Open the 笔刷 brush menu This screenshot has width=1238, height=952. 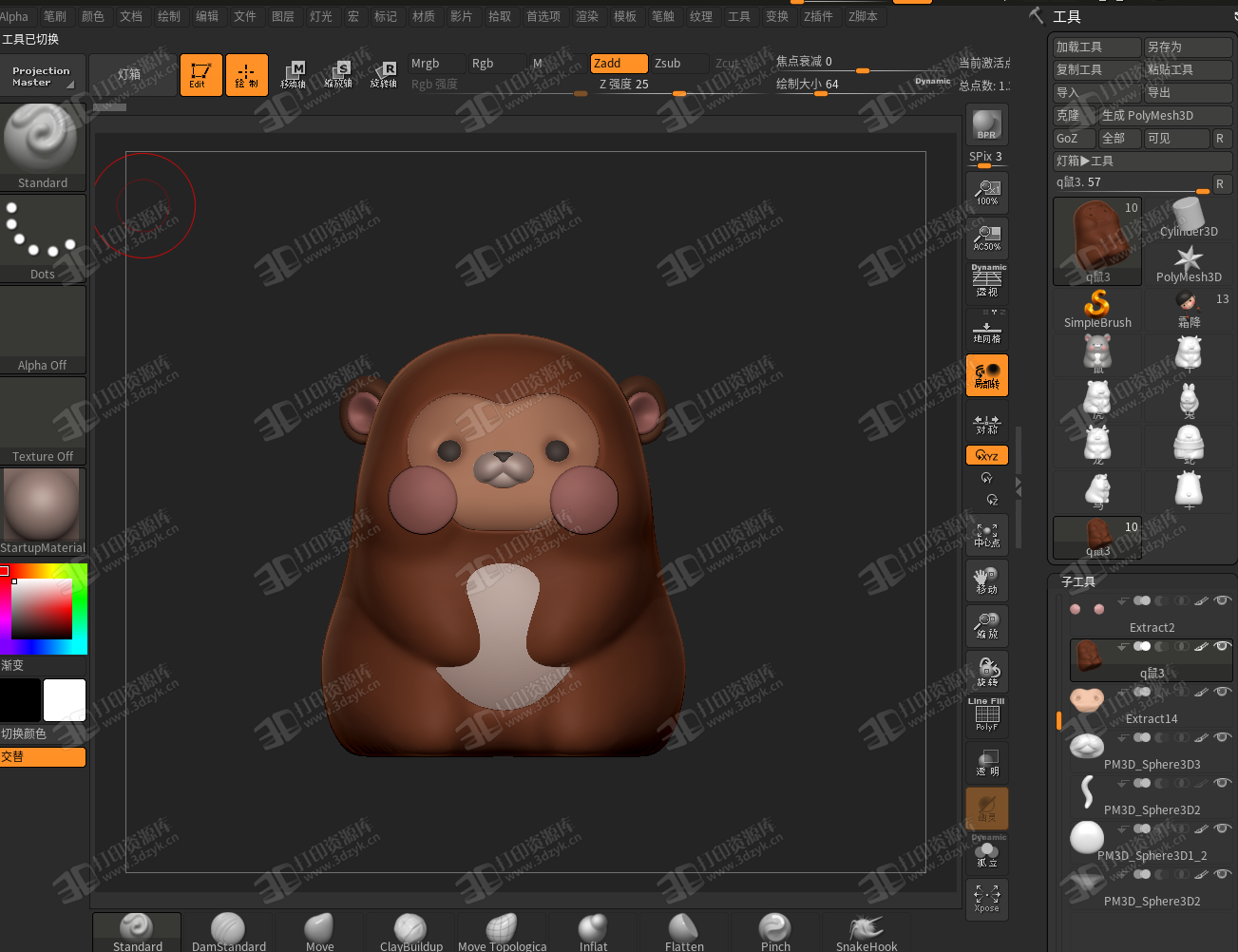pos(55,16)
